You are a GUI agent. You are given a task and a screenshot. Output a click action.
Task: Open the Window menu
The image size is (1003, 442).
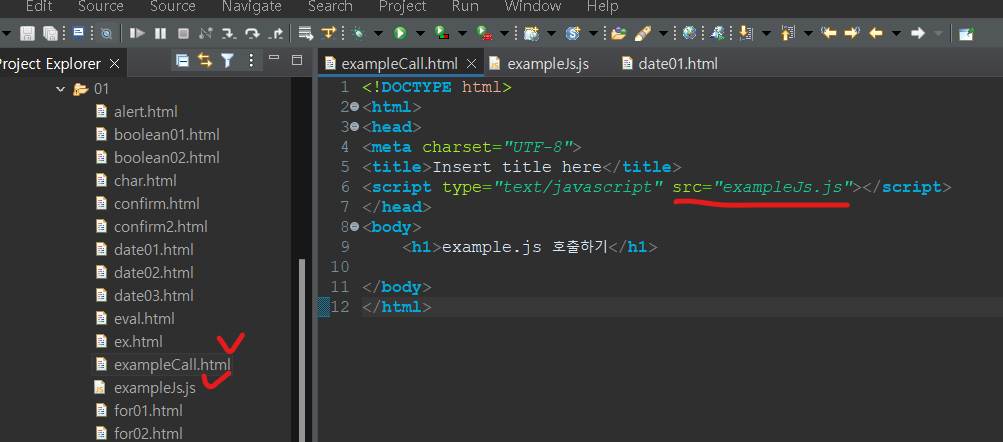tap(533, 6)
